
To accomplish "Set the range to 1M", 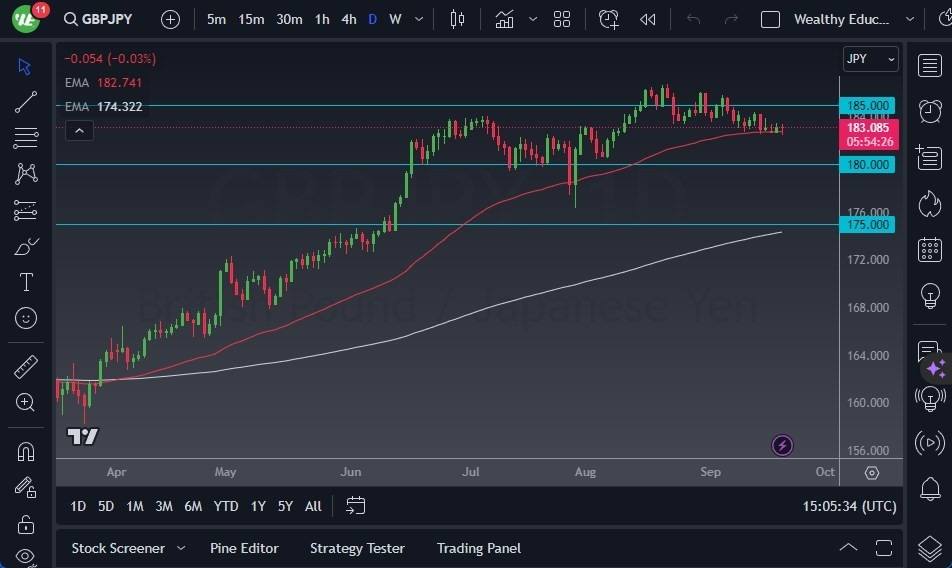I will [135, 506].
